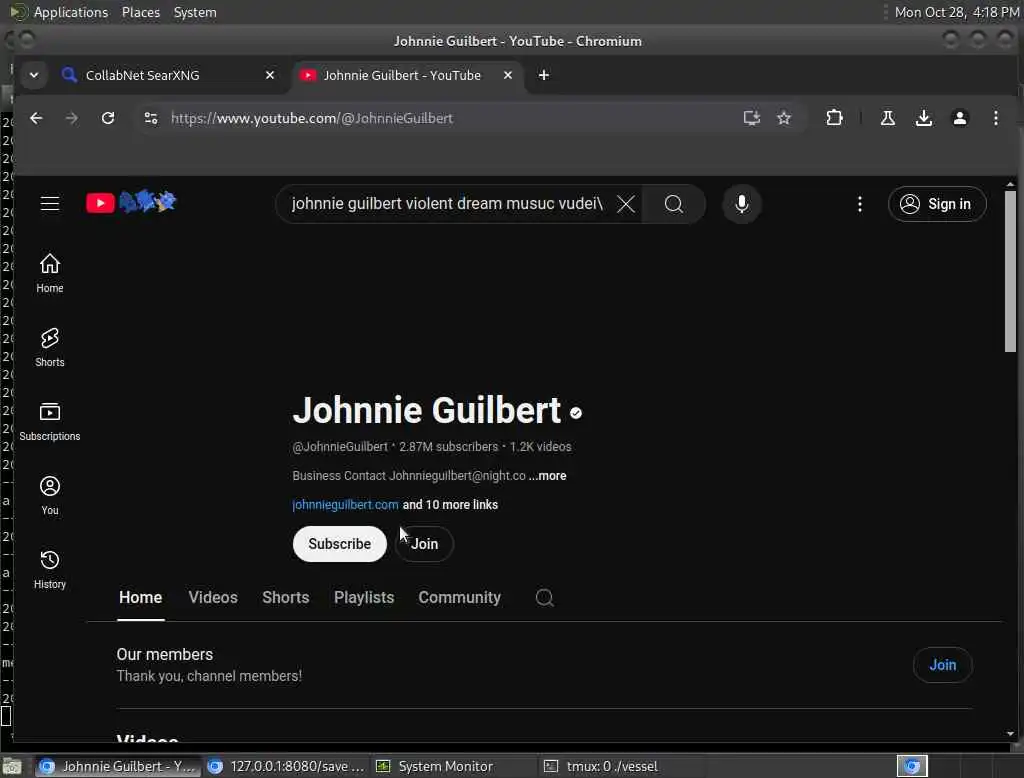Click the YouTube search magnifier button
The image size is (1024, 778).
pyautogui.click(x=673, y=204)
